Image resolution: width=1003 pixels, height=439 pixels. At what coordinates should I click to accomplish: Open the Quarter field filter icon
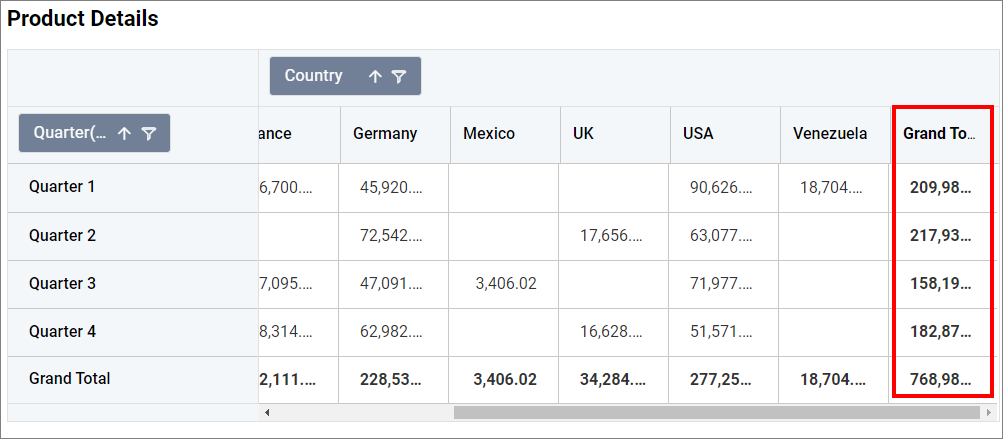click(149, 134)
